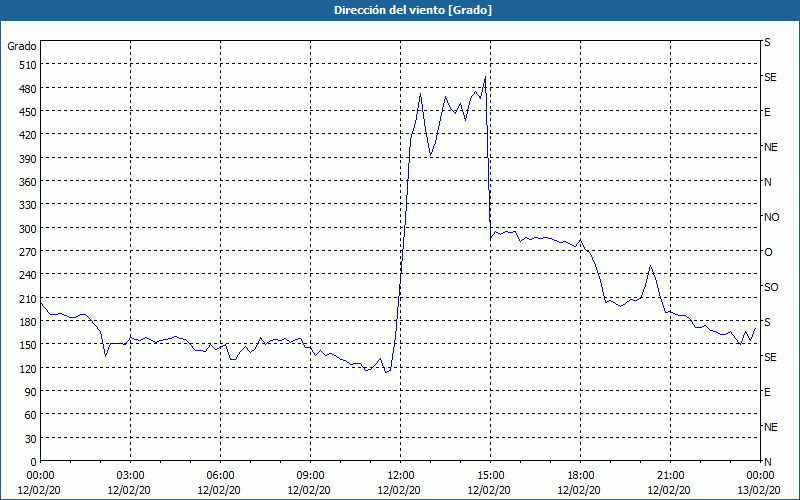Click the 420 degree axis label

click(x=28, y=135)
